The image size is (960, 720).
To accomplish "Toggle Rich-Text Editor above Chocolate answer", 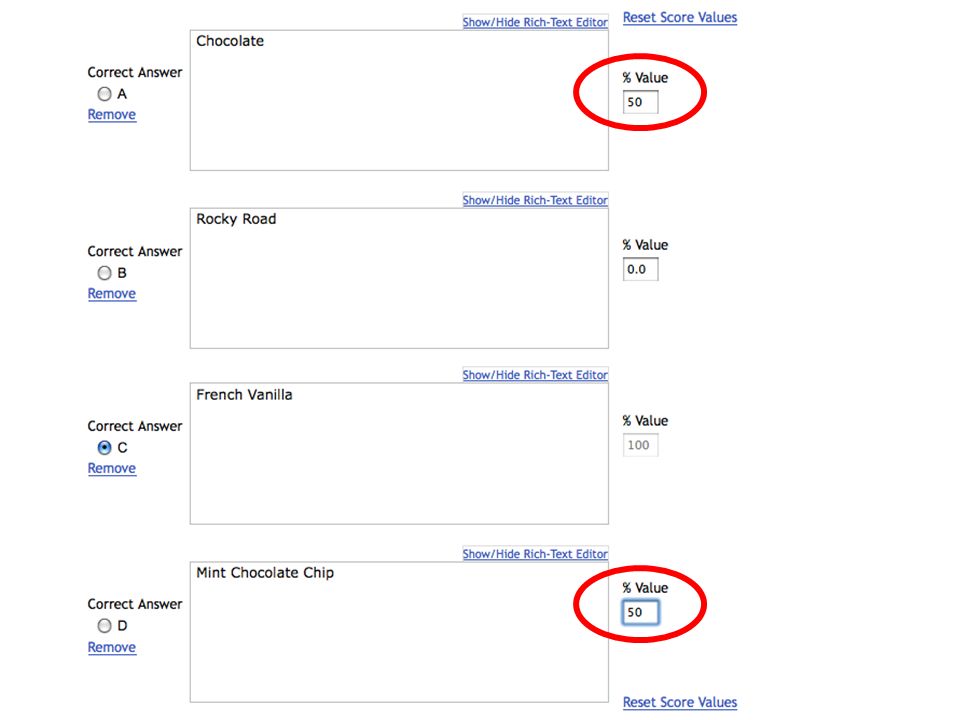I will (x=535, y=22).
